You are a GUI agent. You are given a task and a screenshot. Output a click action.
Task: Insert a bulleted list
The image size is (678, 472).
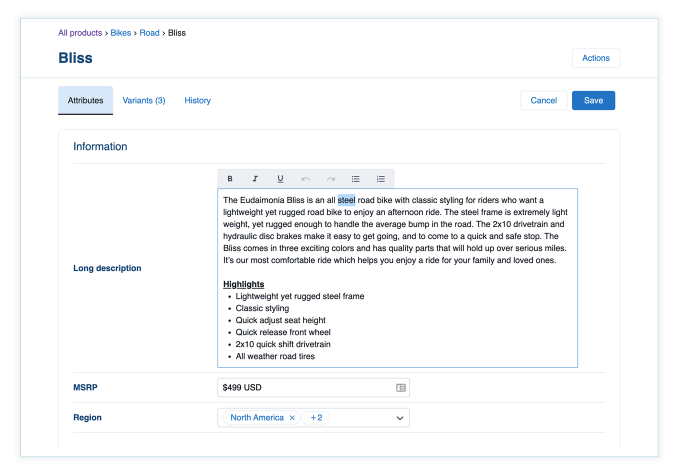coord(356,179)
